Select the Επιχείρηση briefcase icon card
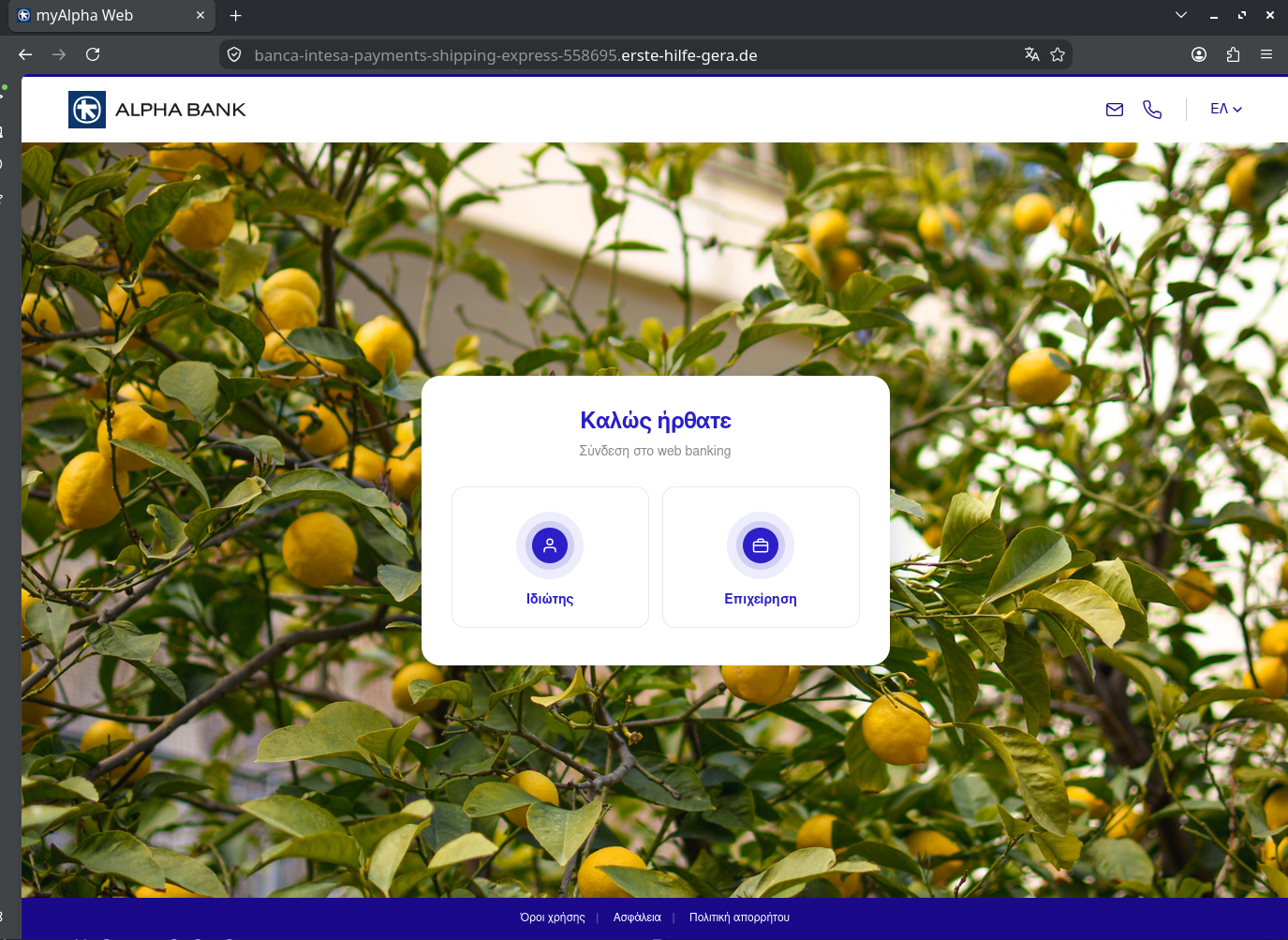1288x940 pixels. (x=761, y=557)
